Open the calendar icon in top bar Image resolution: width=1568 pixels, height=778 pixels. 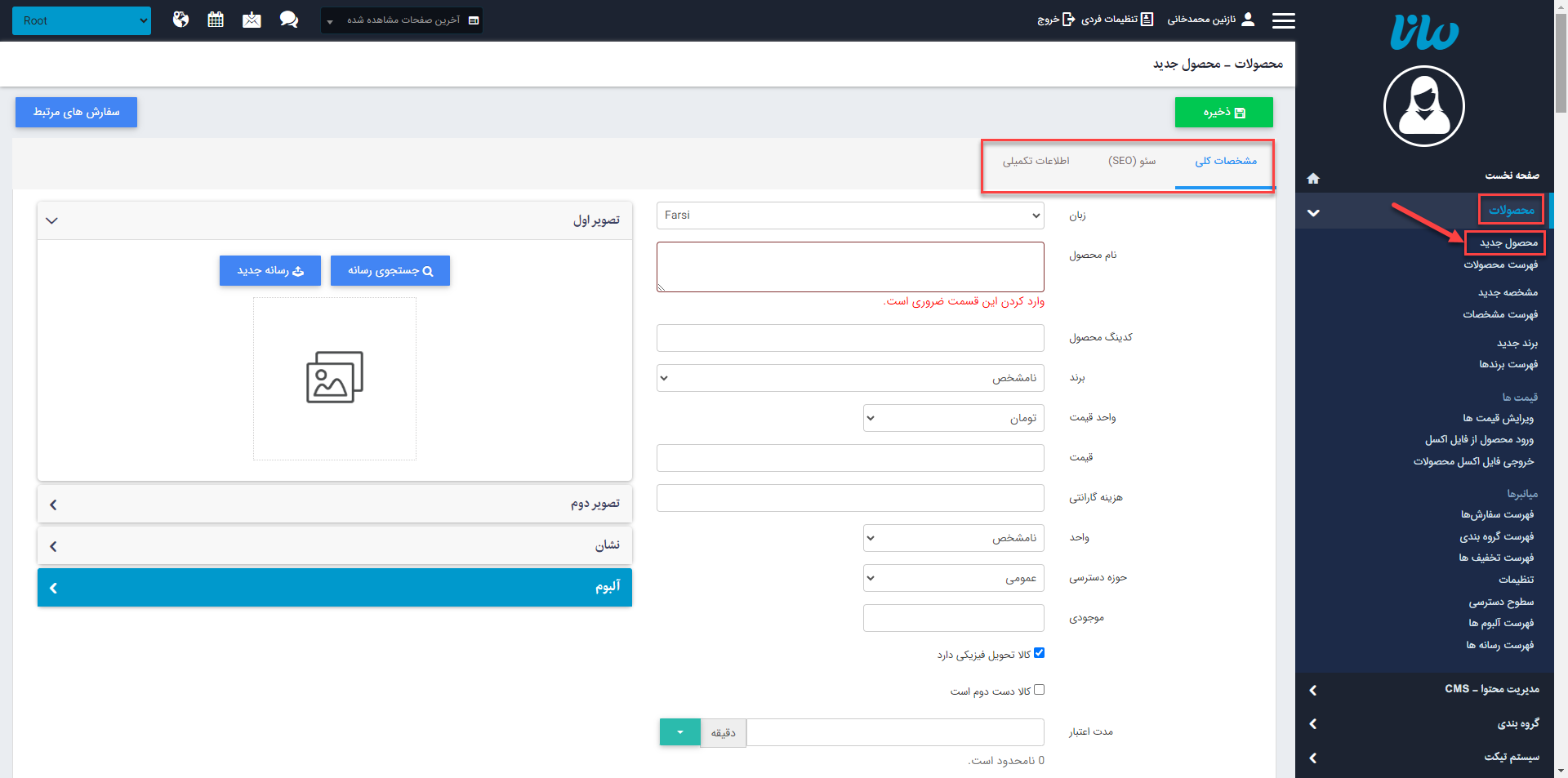pyautogui.click(x=216, y=20)
